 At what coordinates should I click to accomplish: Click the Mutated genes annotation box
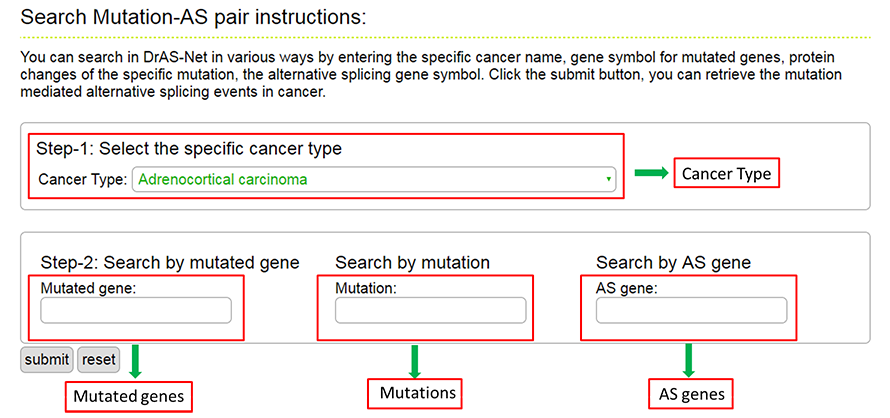128,396
